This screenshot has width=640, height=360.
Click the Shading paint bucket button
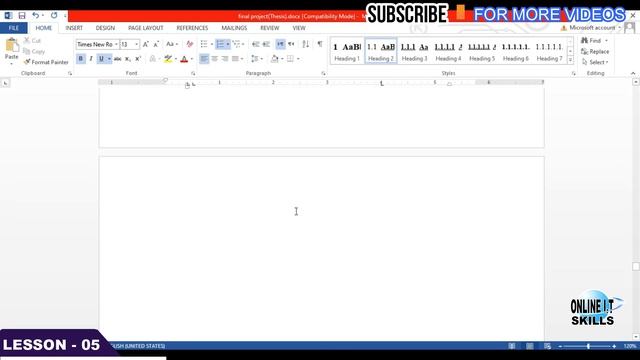pyautogui.click(x=275, y=59)
